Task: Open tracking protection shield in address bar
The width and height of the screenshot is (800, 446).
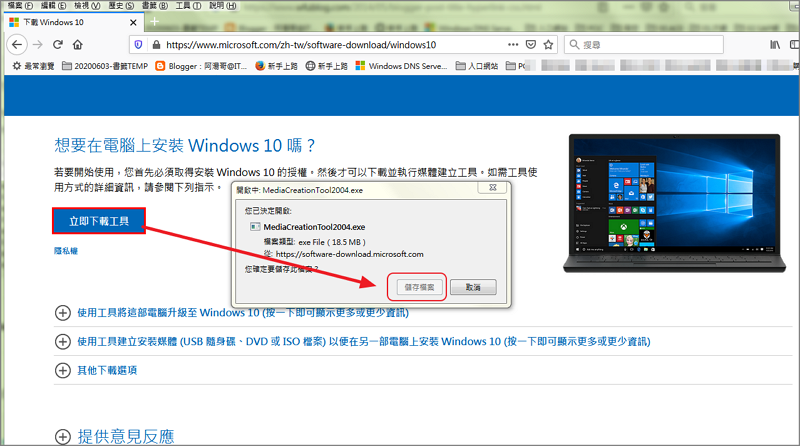Action: coord(138,45)
